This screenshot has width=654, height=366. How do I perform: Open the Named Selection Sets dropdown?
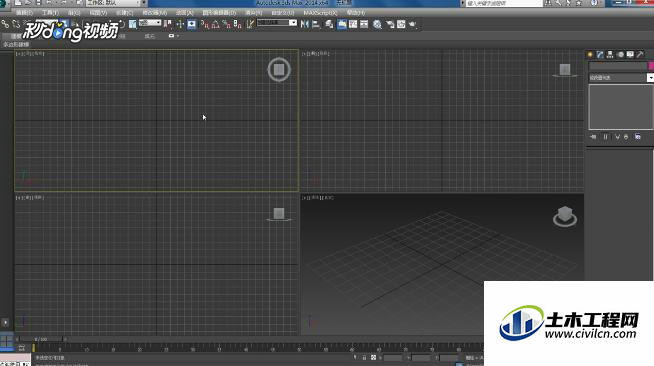click(x=277, y=23)
